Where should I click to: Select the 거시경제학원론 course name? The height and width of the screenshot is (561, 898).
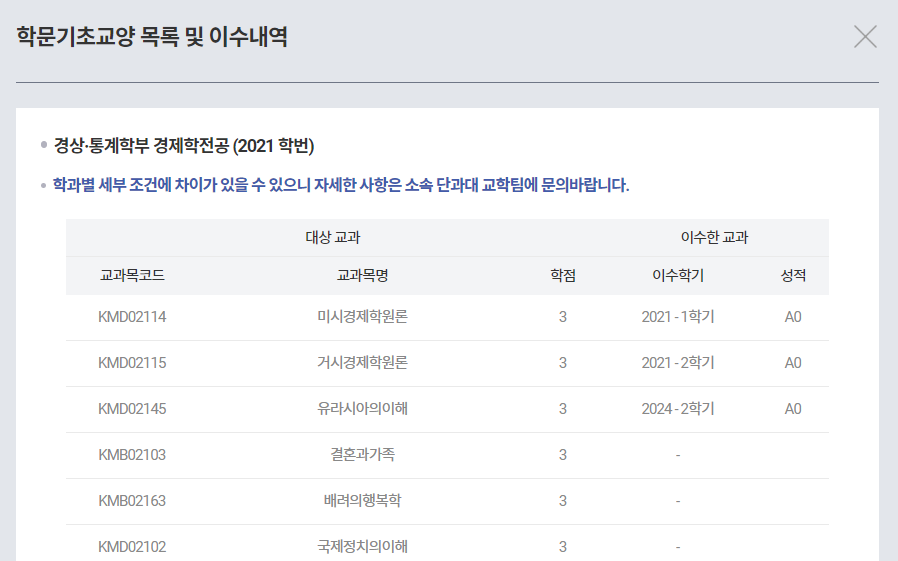pos(362,363)
